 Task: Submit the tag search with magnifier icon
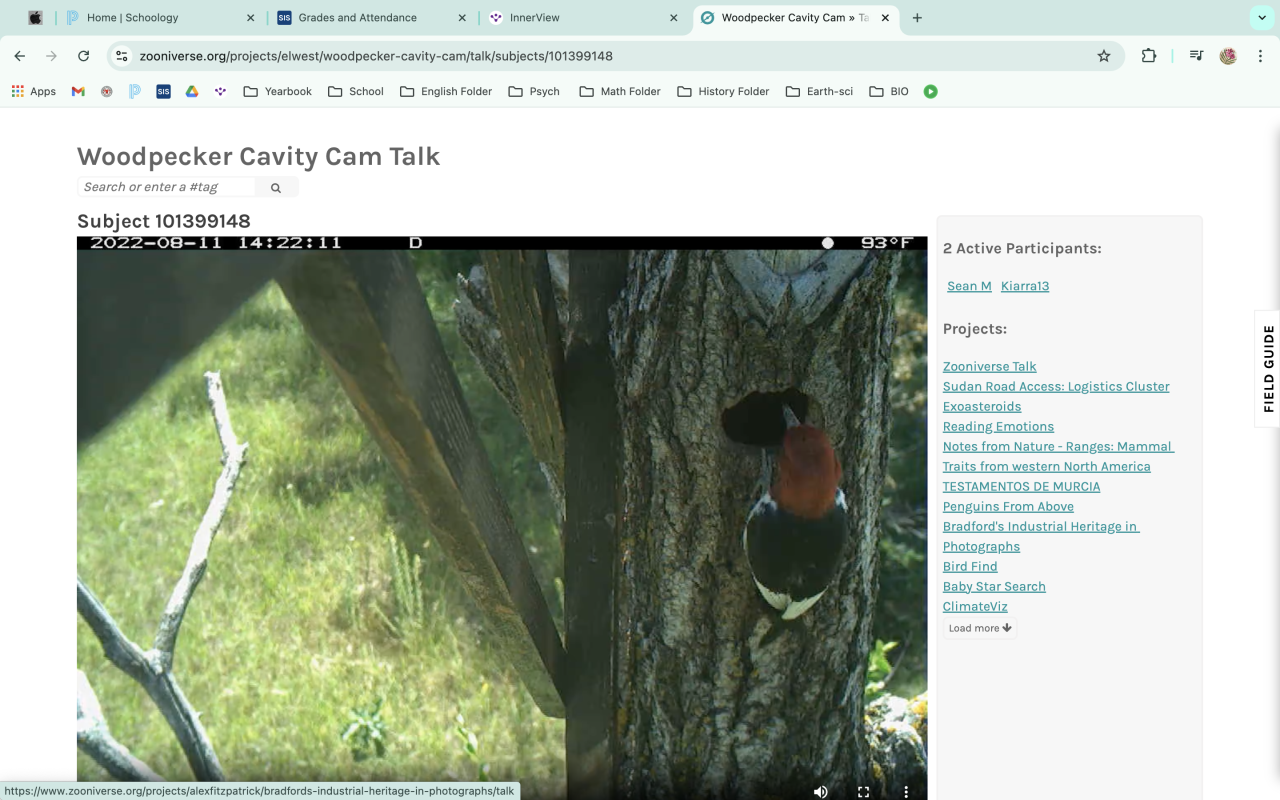click(276, 187)
